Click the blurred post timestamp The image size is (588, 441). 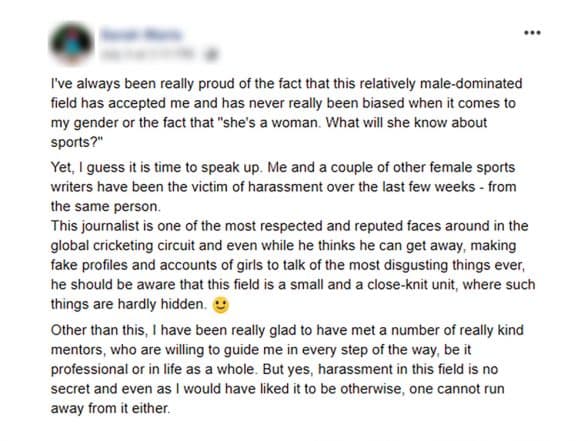click(148, 54)
